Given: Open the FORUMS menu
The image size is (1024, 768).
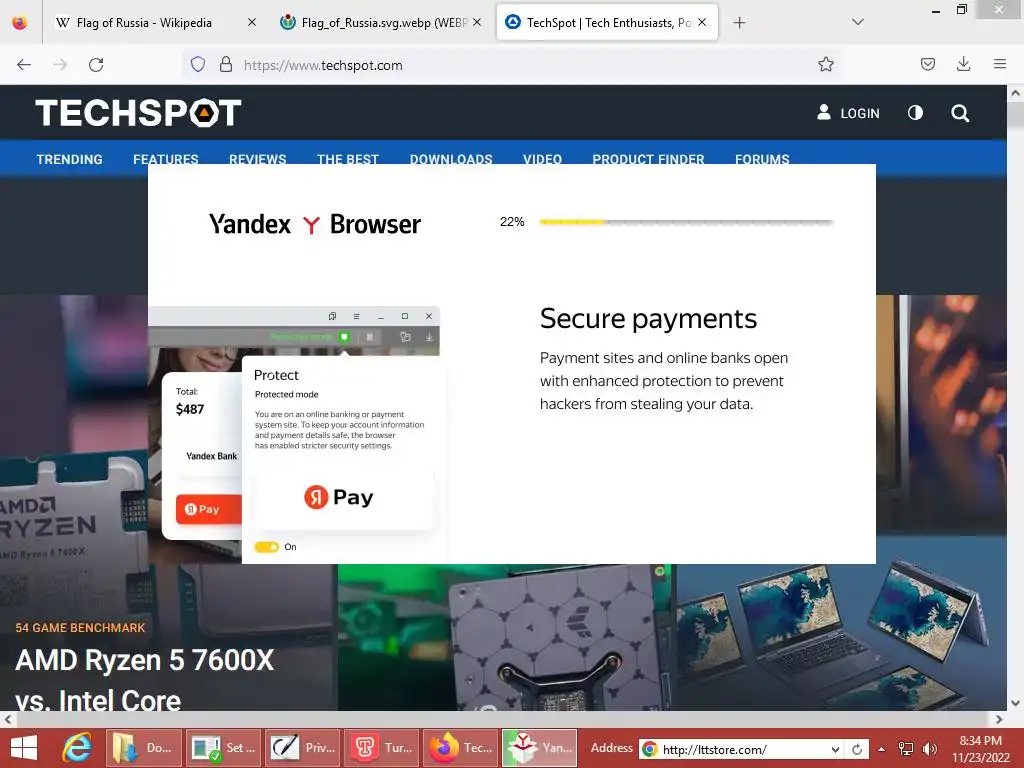Looking at the screenshot, I should 762,159.
